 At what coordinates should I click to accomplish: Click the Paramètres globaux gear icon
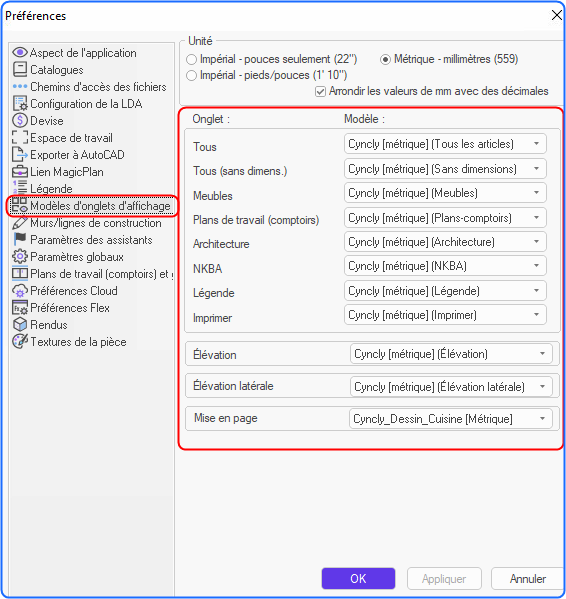[20, 256]
